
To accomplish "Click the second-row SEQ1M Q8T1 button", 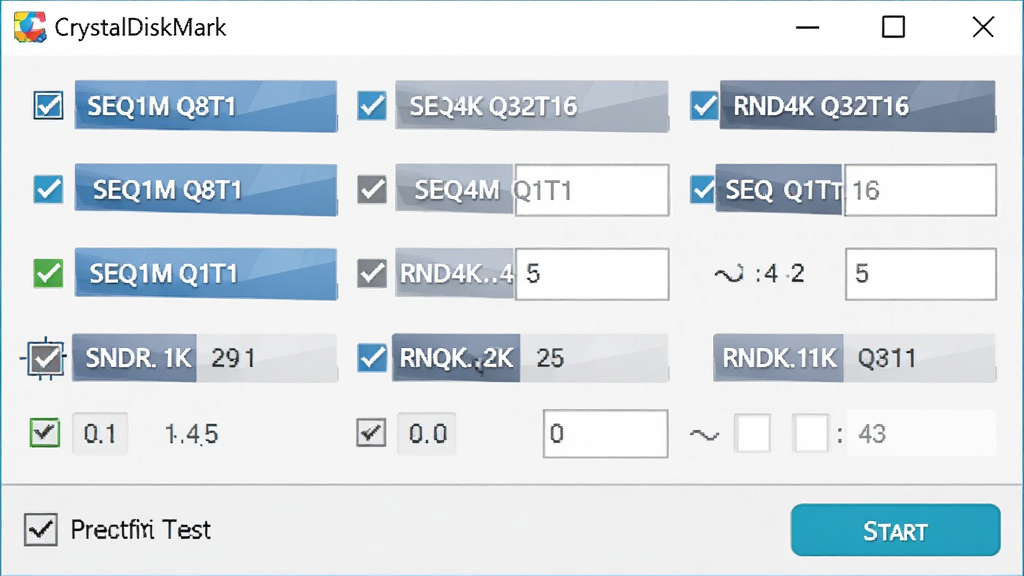I will 206,189.
